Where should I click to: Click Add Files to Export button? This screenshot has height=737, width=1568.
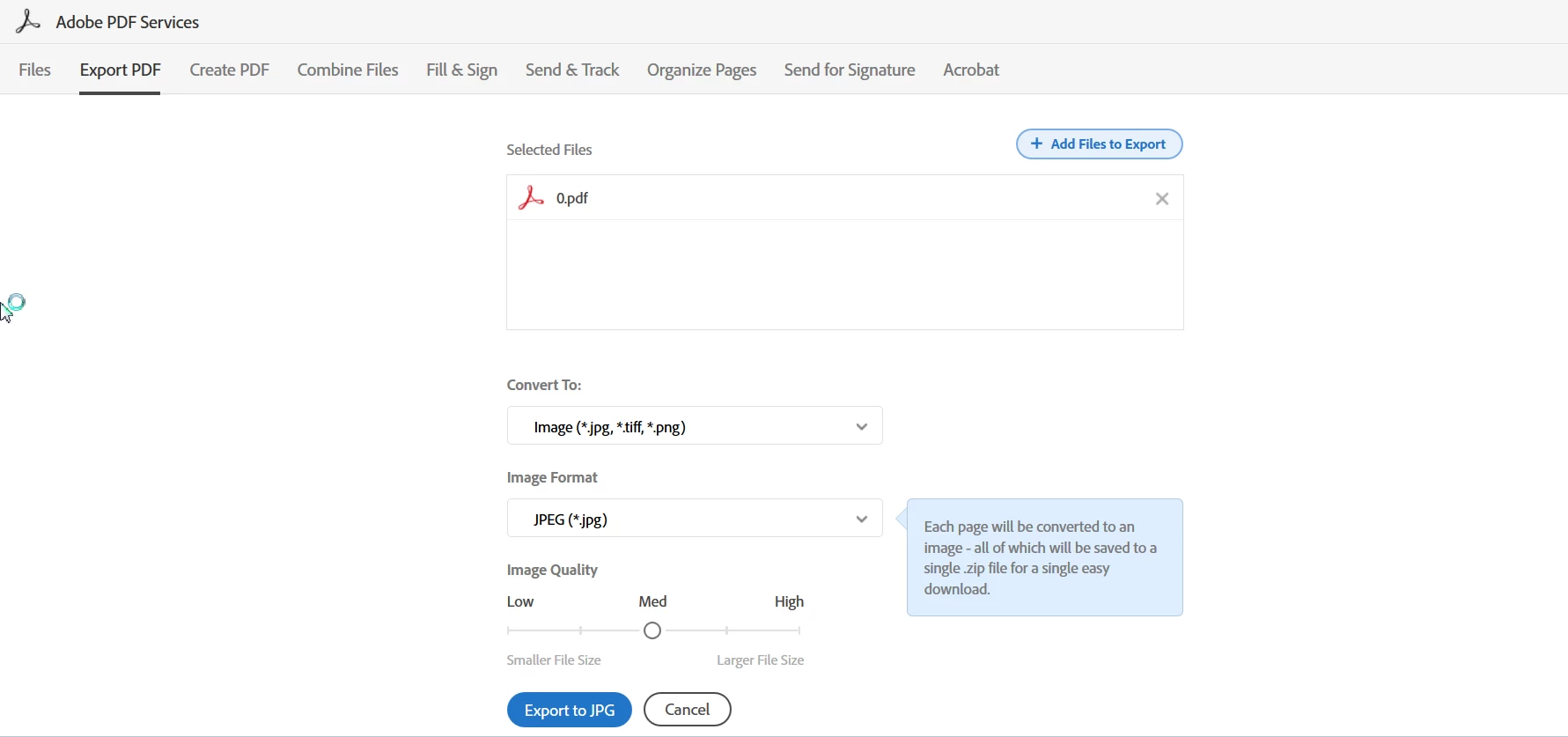coord(1100,144)
